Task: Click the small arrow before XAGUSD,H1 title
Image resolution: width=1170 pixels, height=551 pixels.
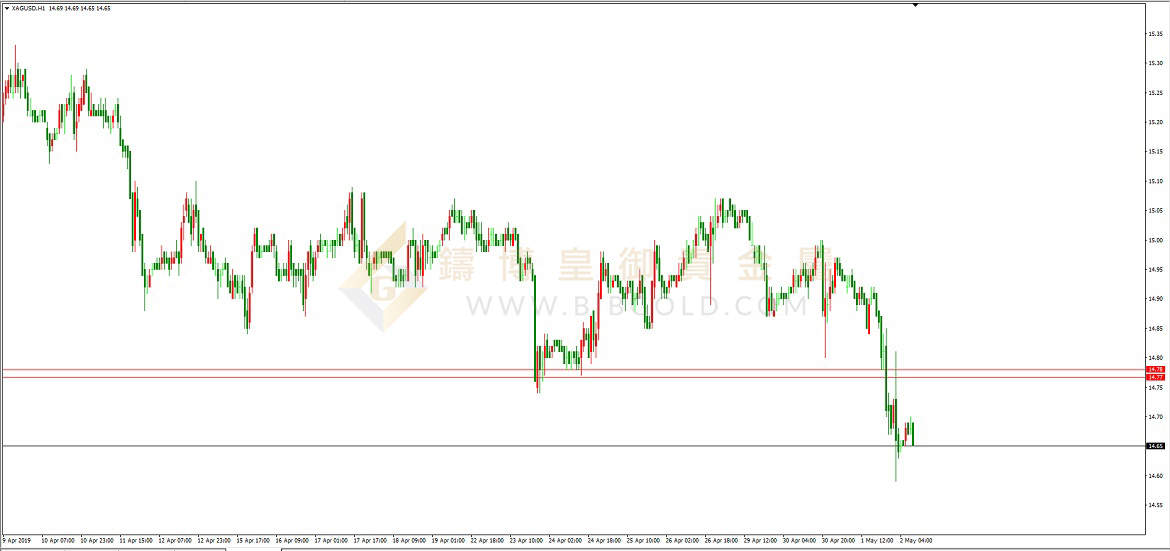Action: [x=6, y=8]
